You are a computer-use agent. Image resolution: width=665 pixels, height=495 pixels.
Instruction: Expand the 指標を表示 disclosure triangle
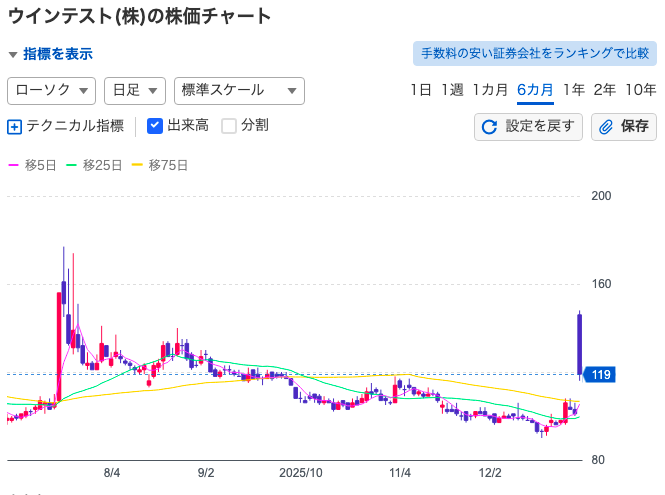click(x=13, y=55)
